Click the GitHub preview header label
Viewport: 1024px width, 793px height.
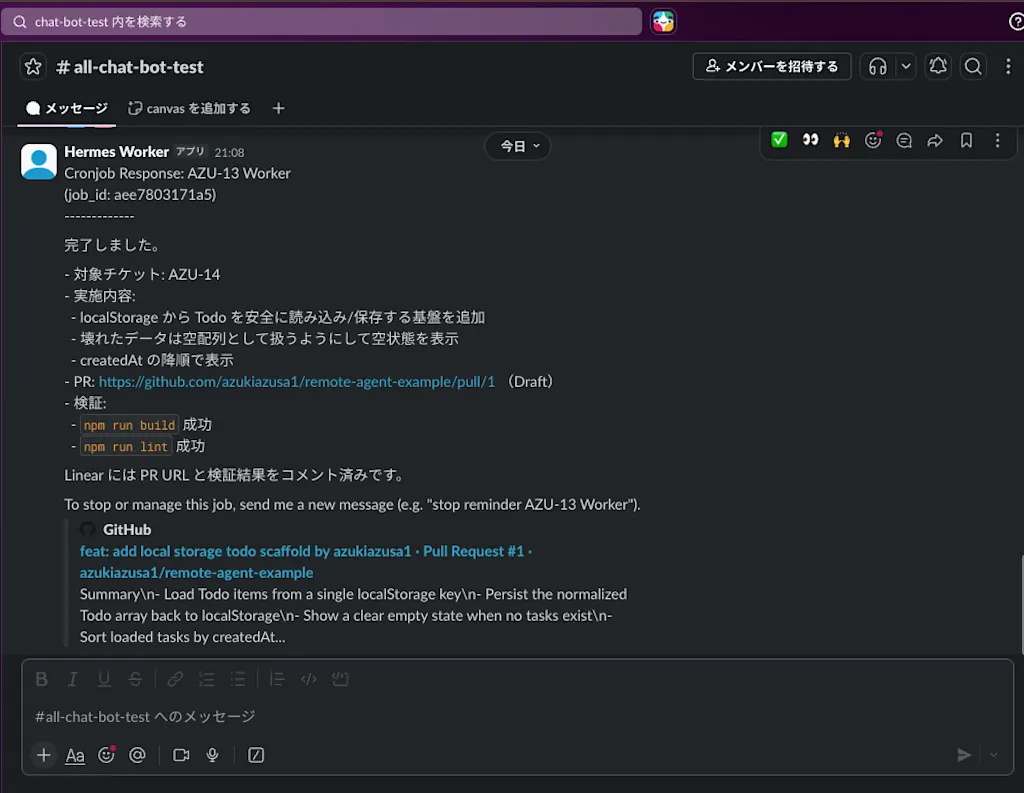click(127, 530)
